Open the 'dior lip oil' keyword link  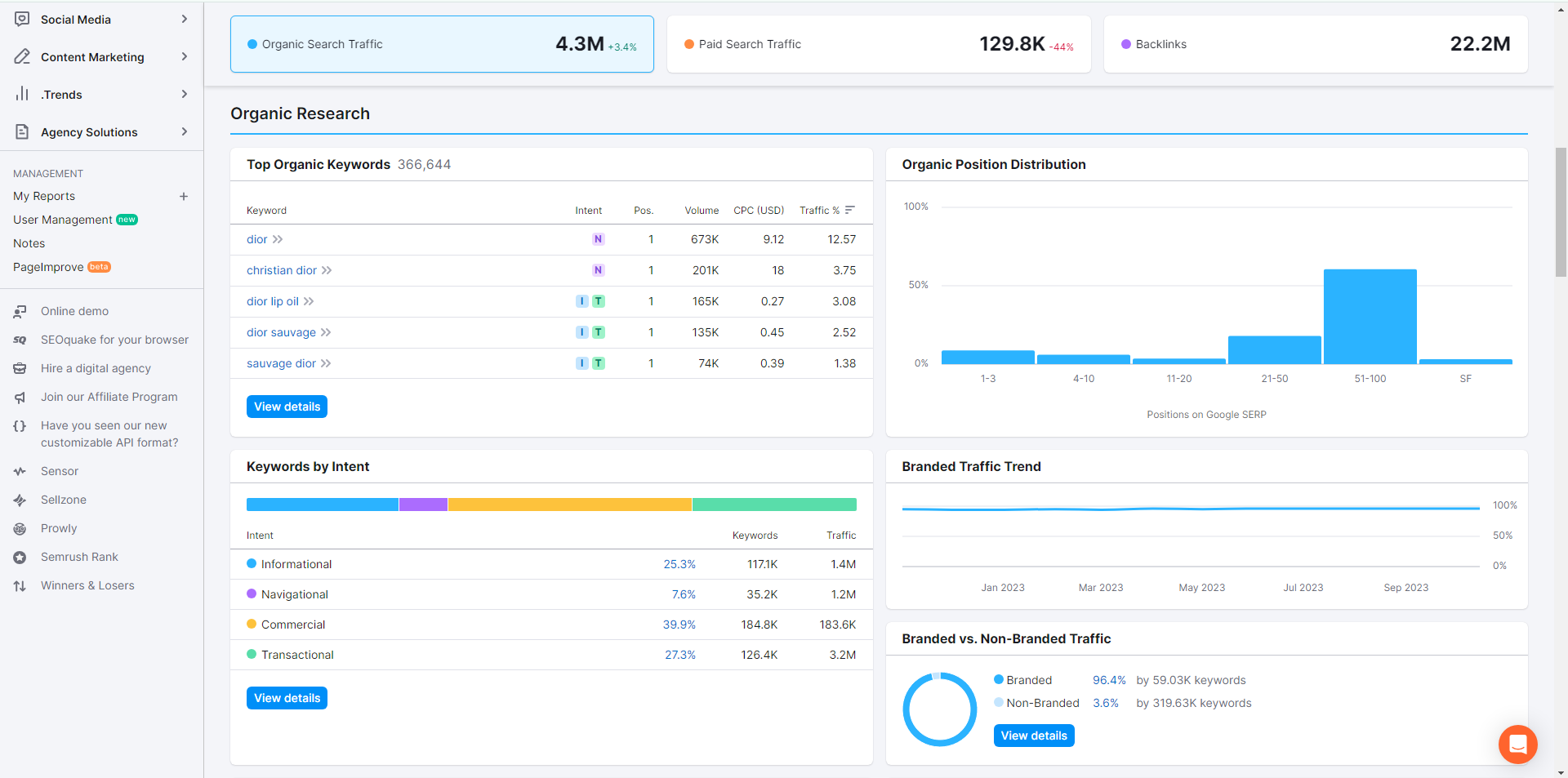click(x=273, y=302)
